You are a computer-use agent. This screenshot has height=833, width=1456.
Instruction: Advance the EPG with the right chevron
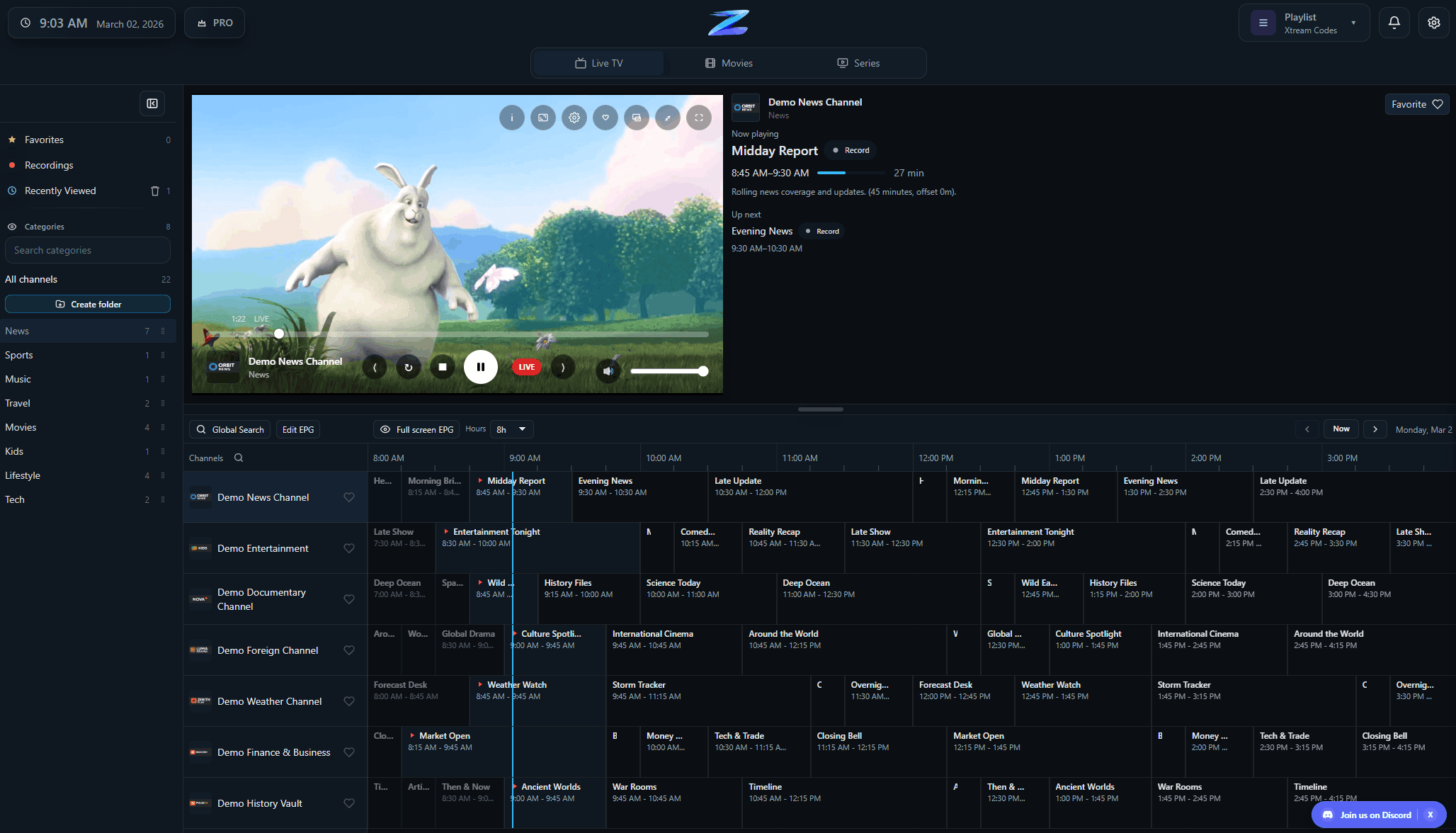point(1375,429)
